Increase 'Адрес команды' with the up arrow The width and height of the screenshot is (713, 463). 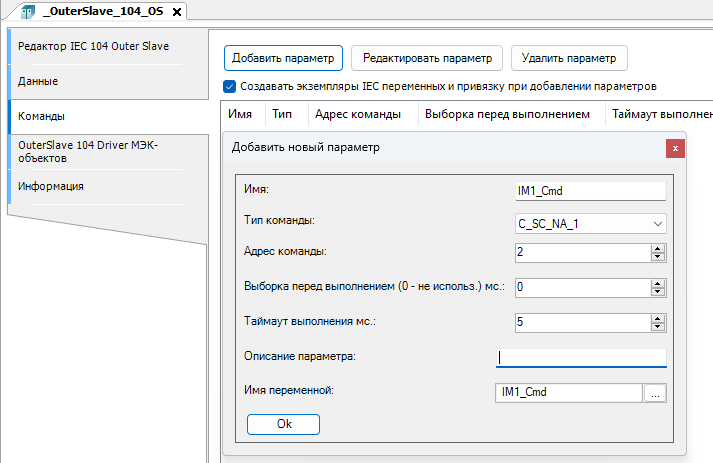[x=657, y=248]
